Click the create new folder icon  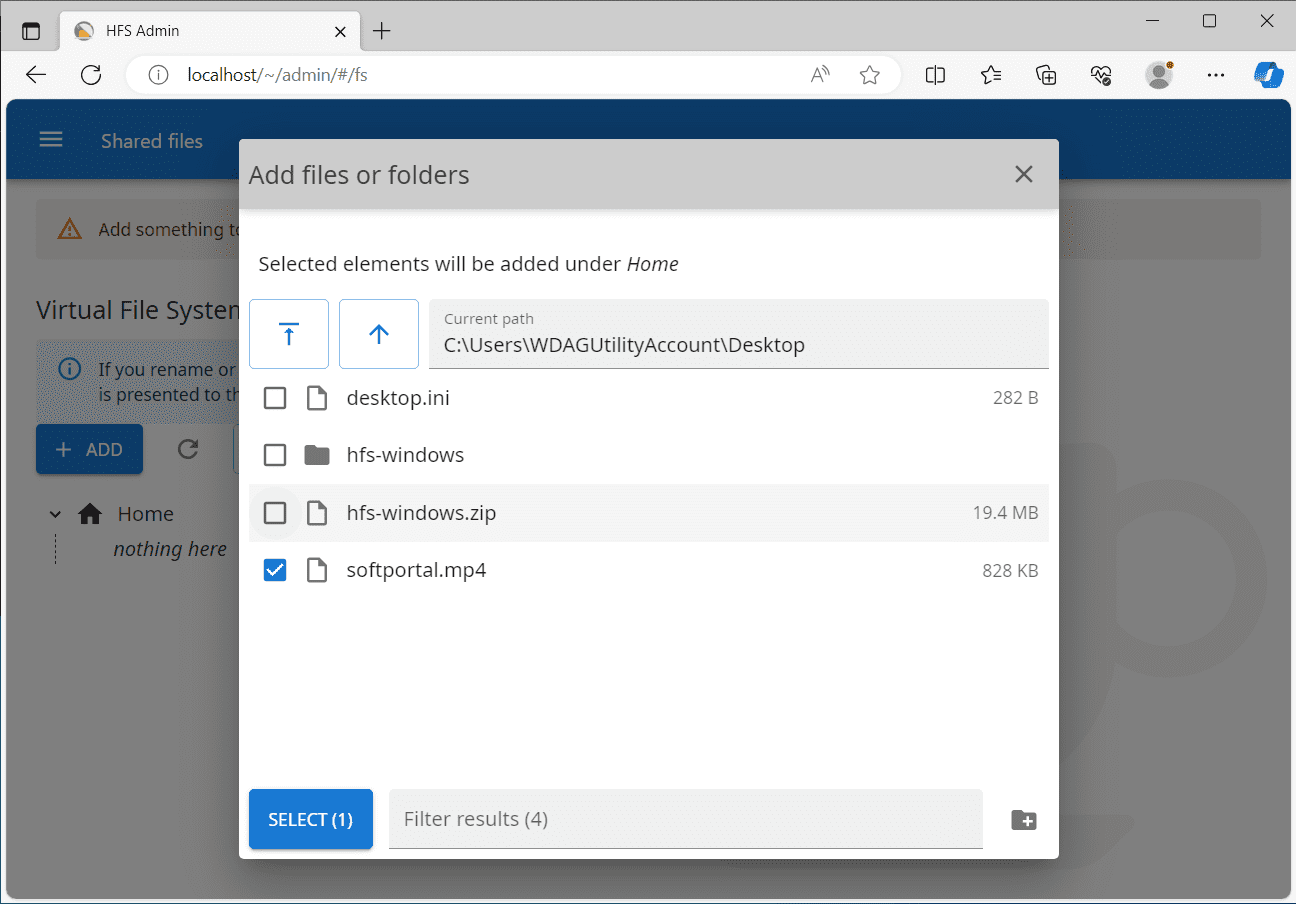(1023, 820)
